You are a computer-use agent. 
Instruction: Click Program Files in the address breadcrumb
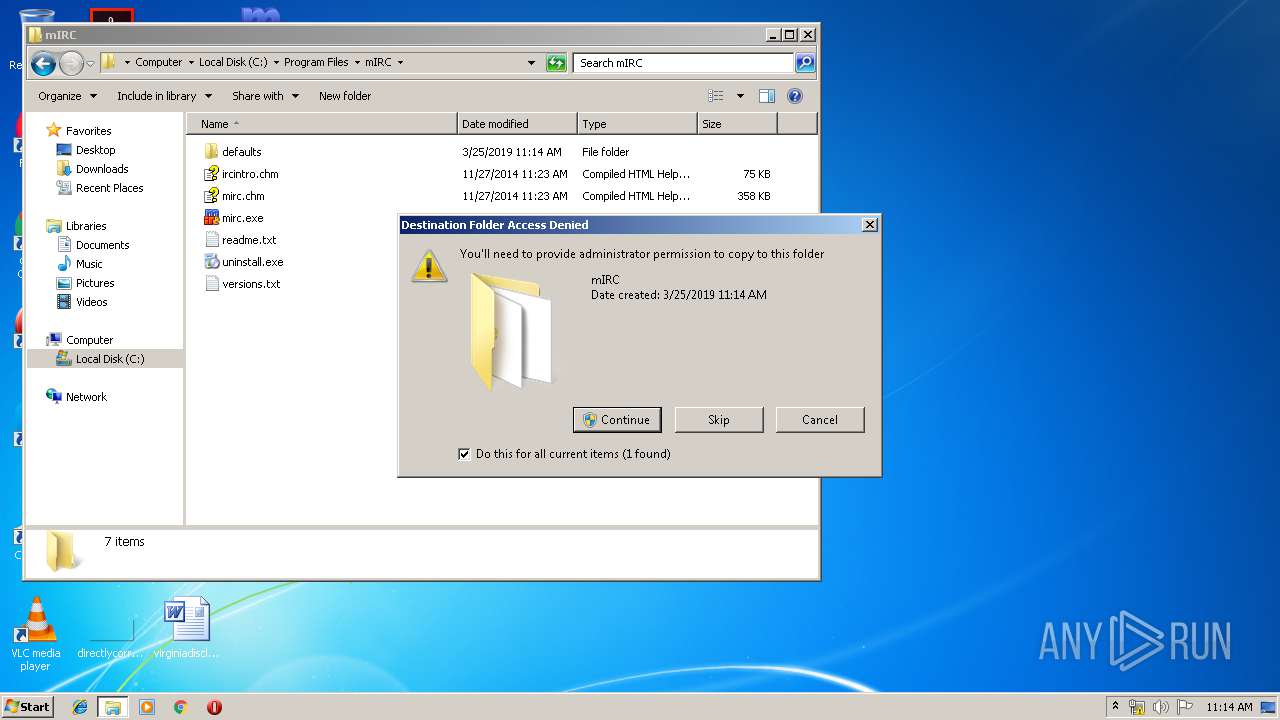[316, 62]
